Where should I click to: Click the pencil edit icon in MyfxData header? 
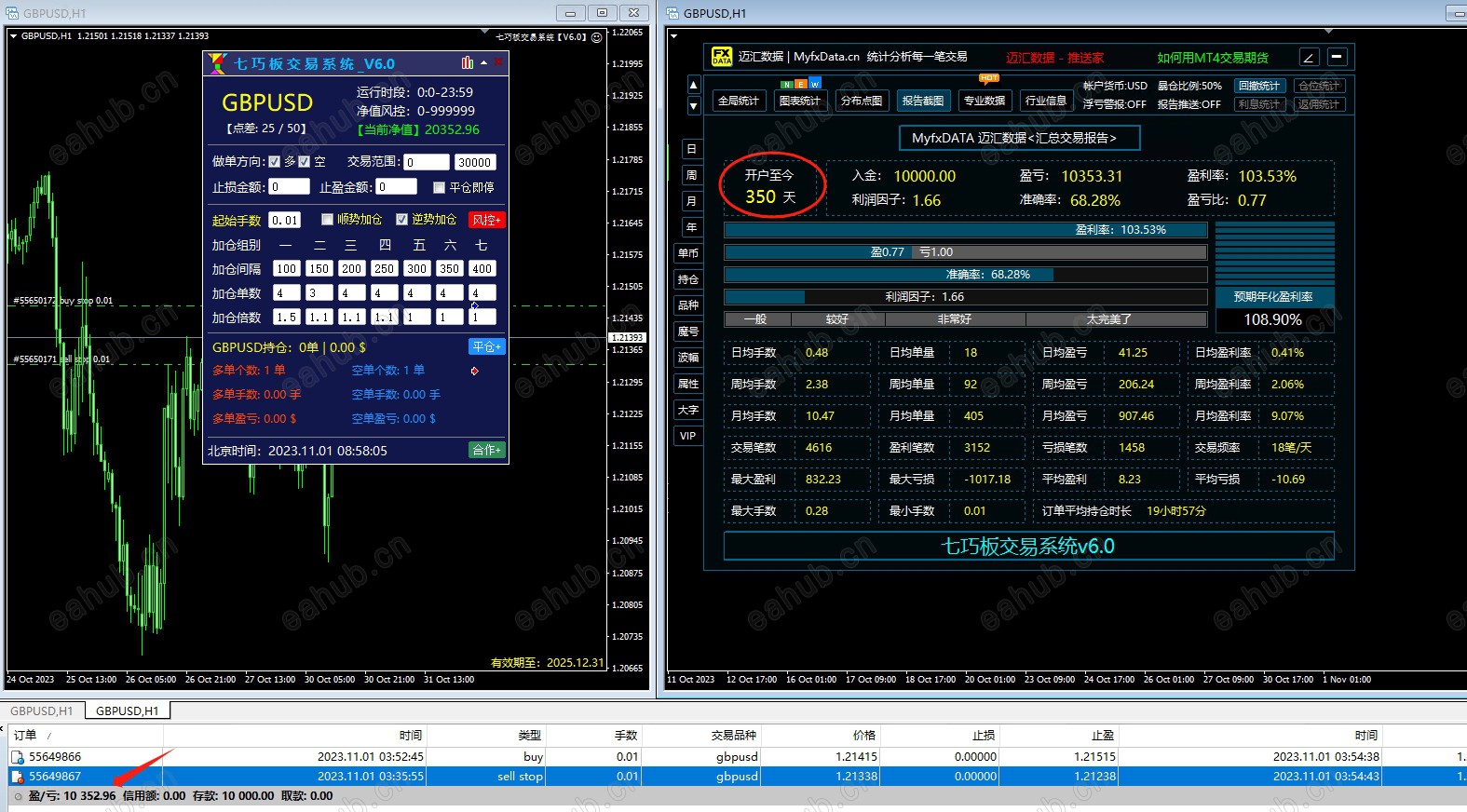point(1309,57)
